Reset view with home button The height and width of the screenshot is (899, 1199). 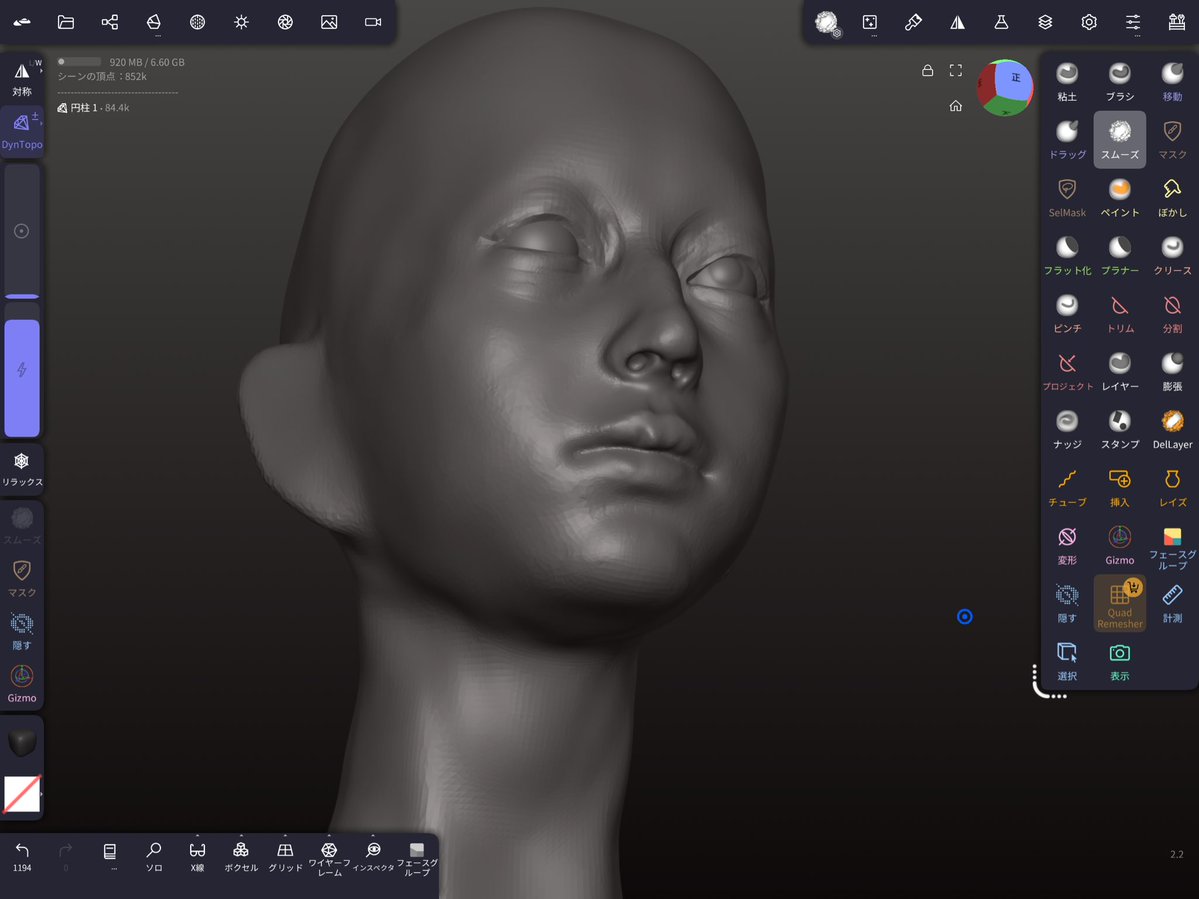coord(956,105)
